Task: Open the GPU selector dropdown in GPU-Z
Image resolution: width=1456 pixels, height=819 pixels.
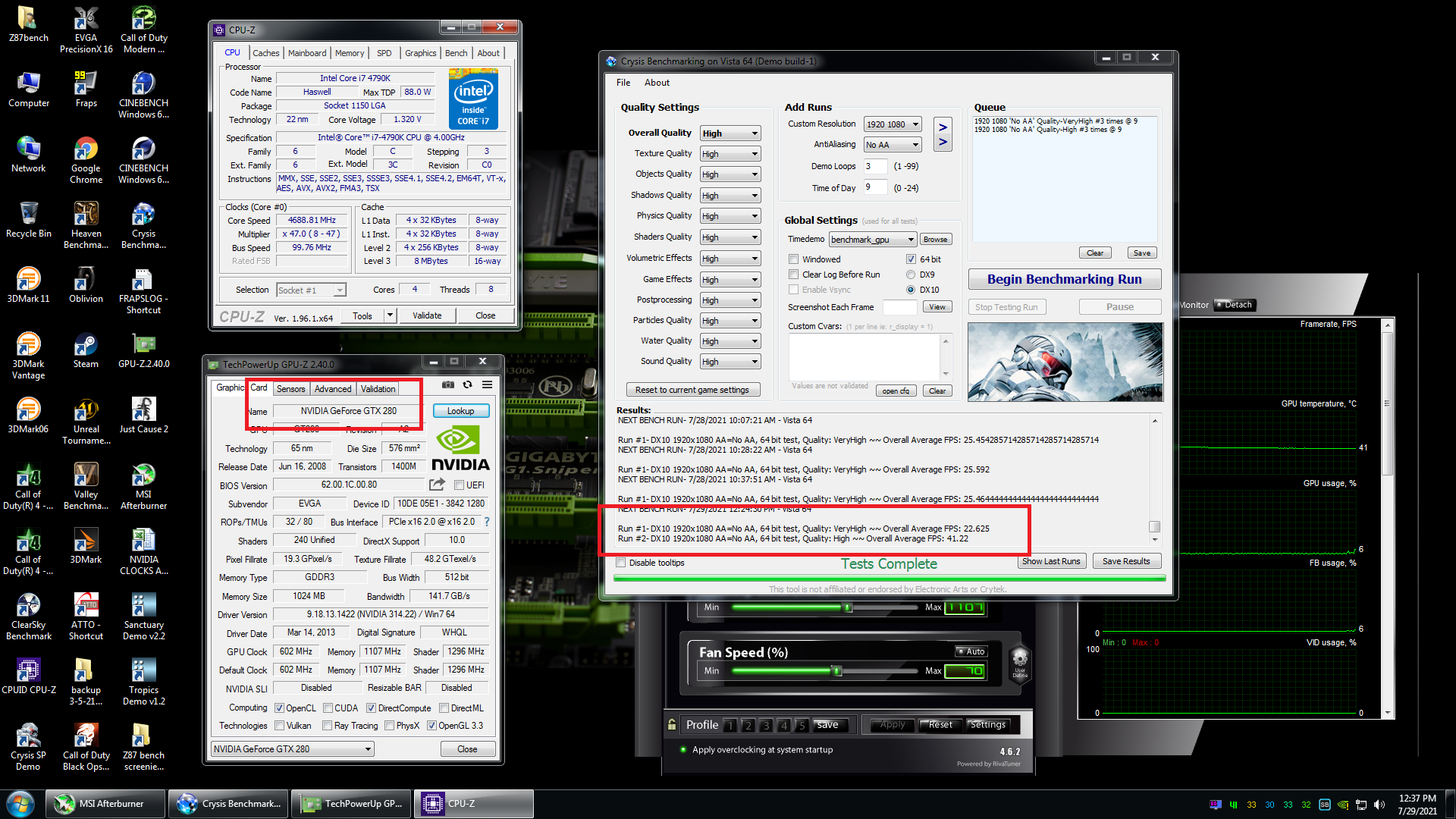Action: coord(293,749)
